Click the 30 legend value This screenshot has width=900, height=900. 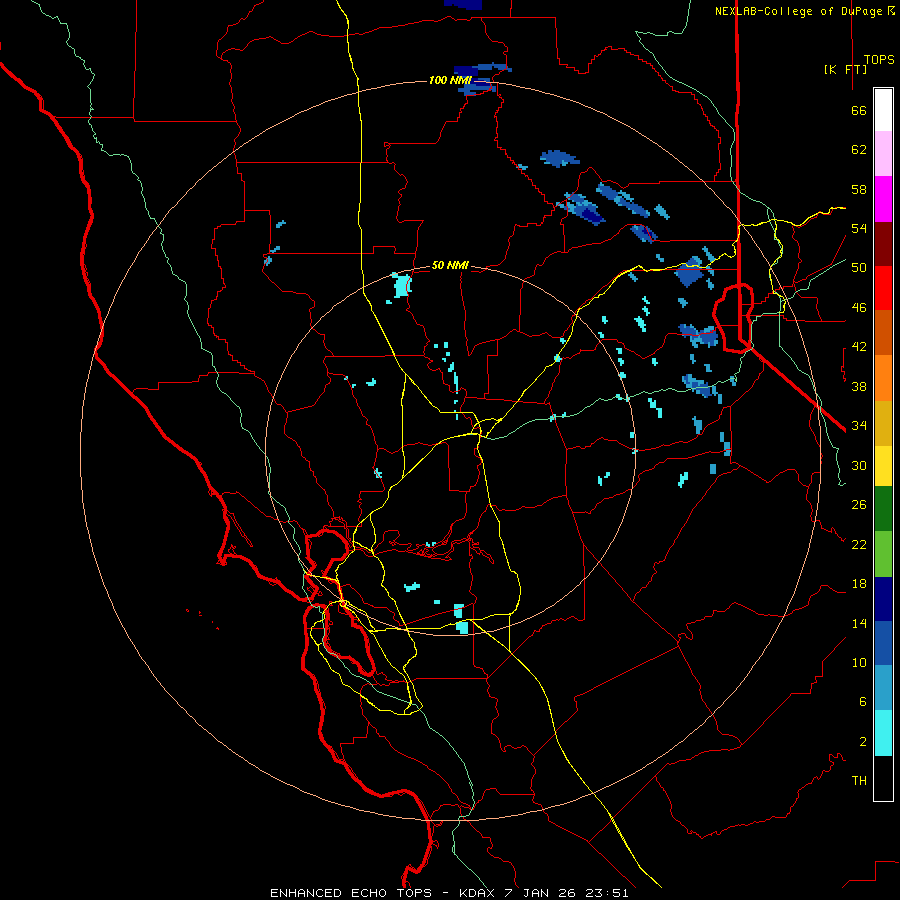(859, 465)
